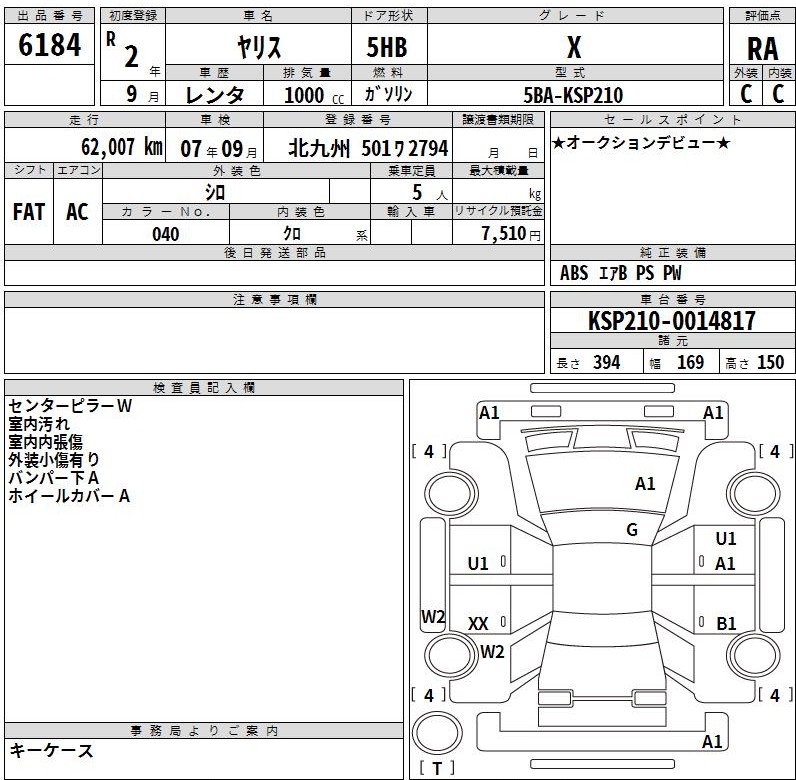Select the mileage 62,007 km
This screenshot has height=780, width=796.
point(122,147)
